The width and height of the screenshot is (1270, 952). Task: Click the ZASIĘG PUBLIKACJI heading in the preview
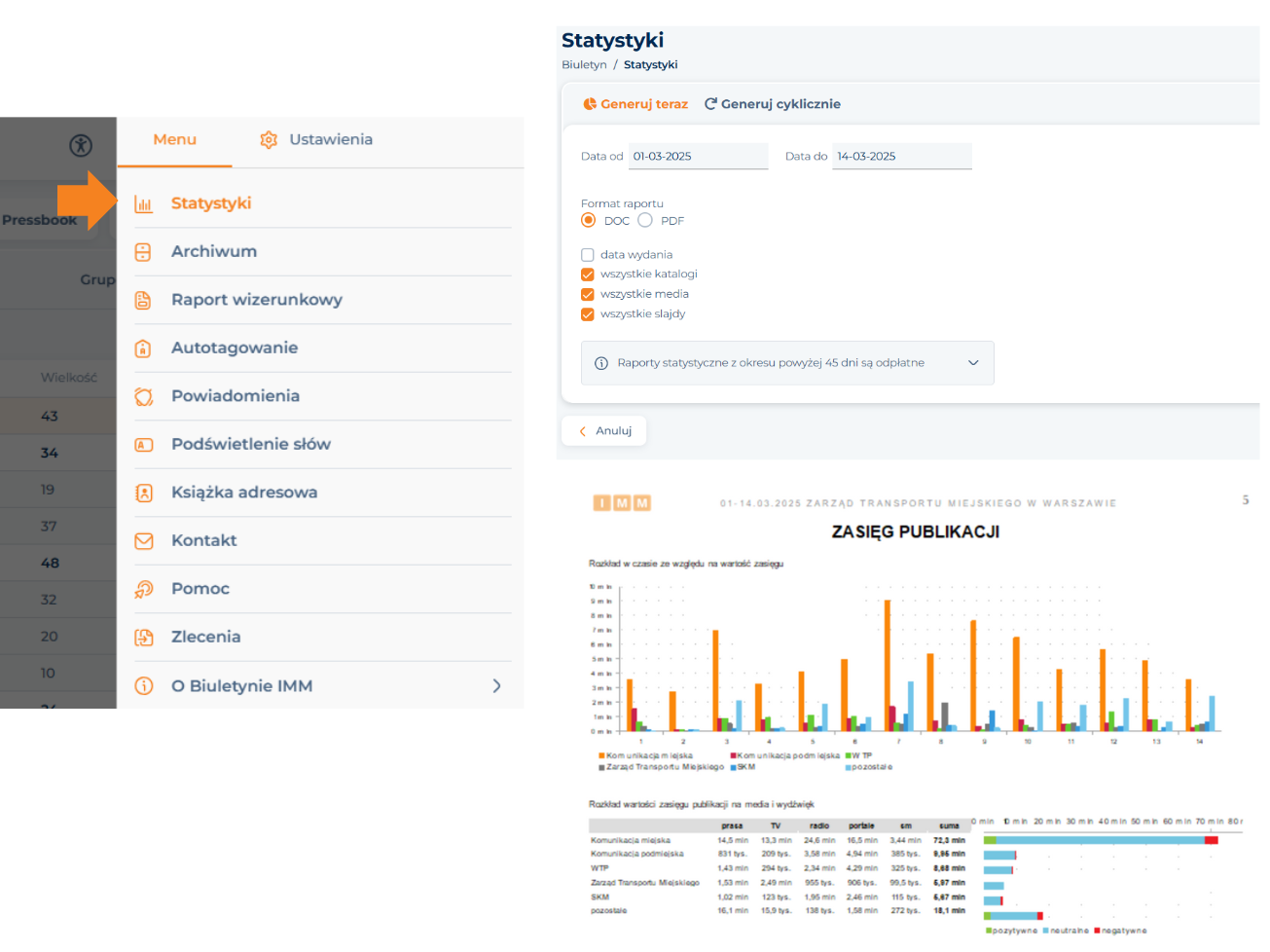pos(916,532)
